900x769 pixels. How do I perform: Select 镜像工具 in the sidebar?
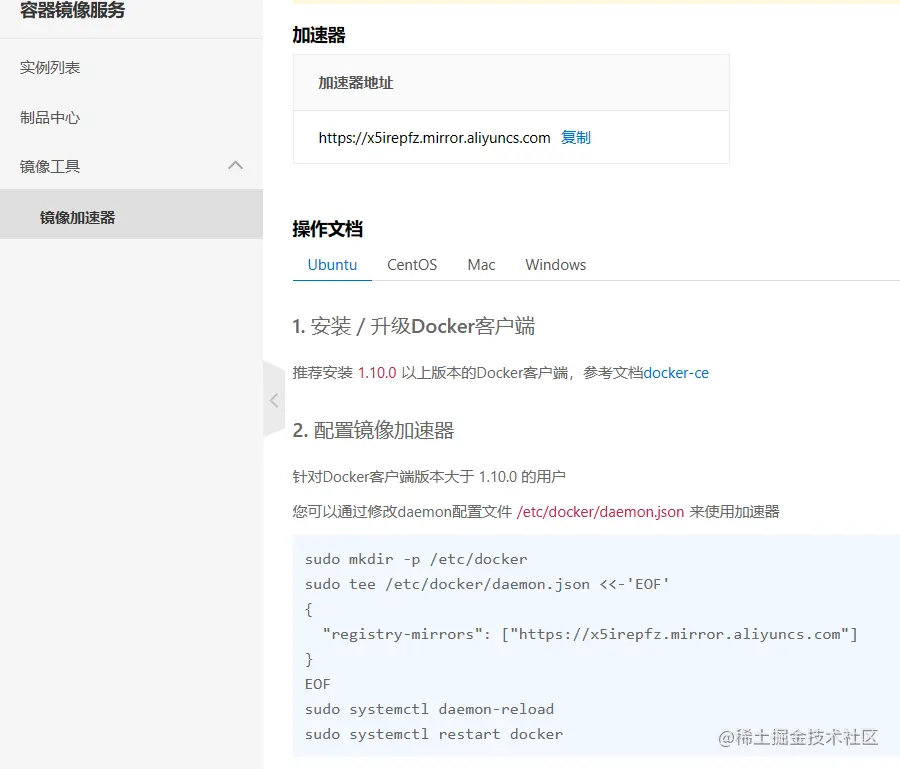50,166
